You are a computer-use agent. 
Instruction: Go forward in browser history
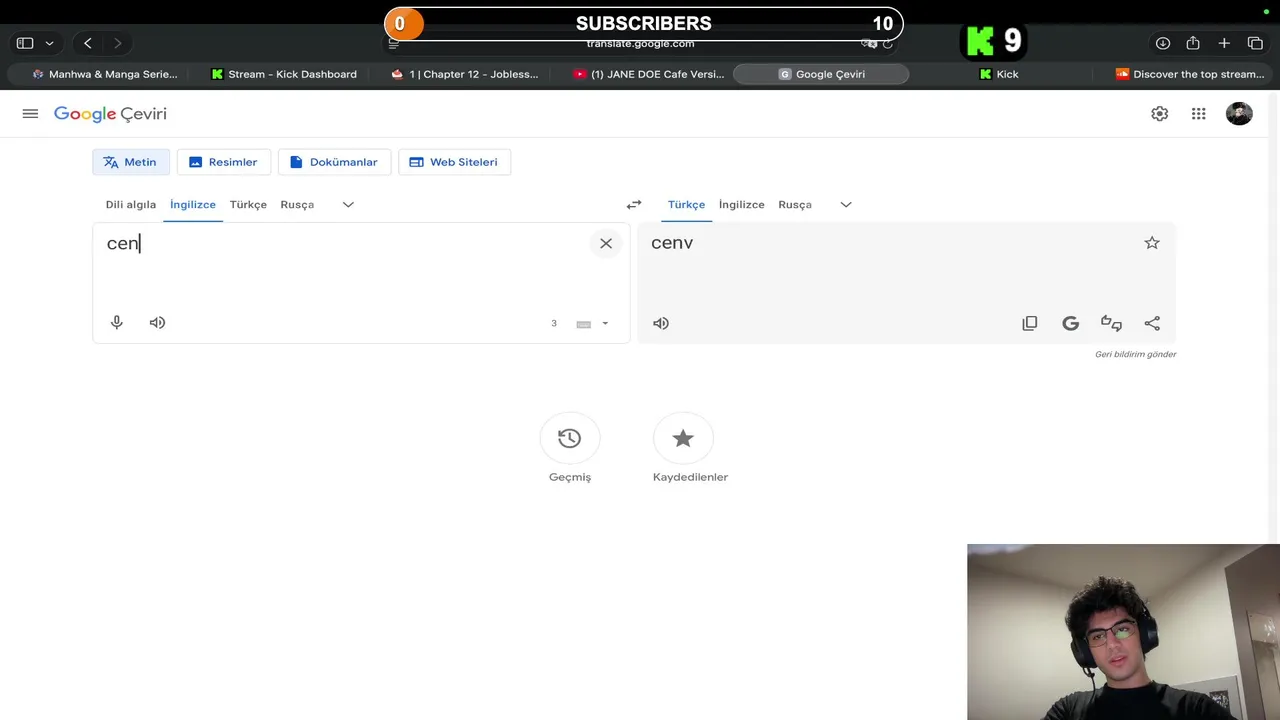tap(118, 43)
